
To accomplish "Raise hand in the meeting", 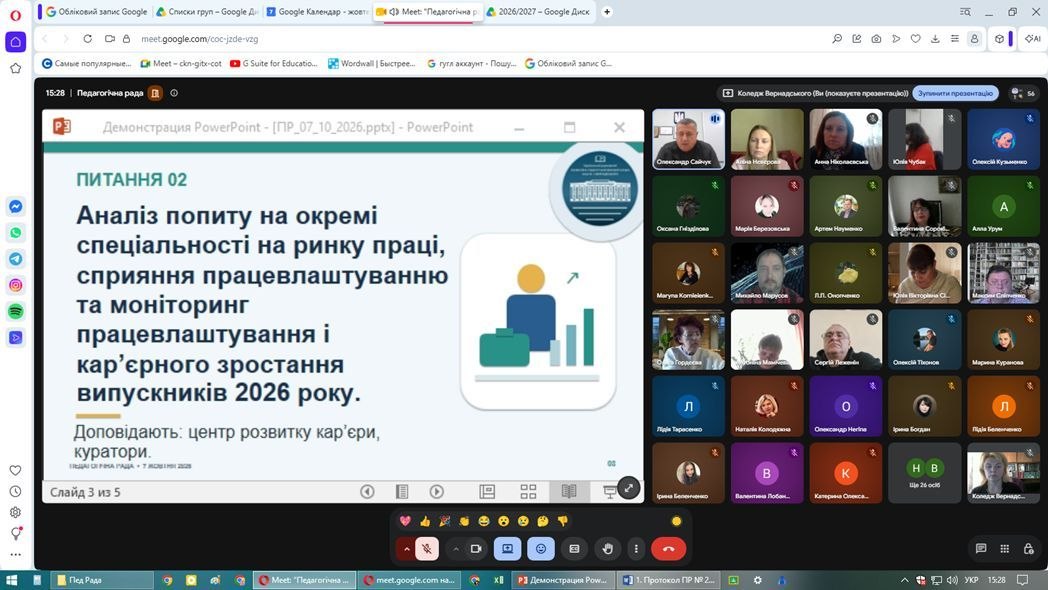I will tap(607, 549).
